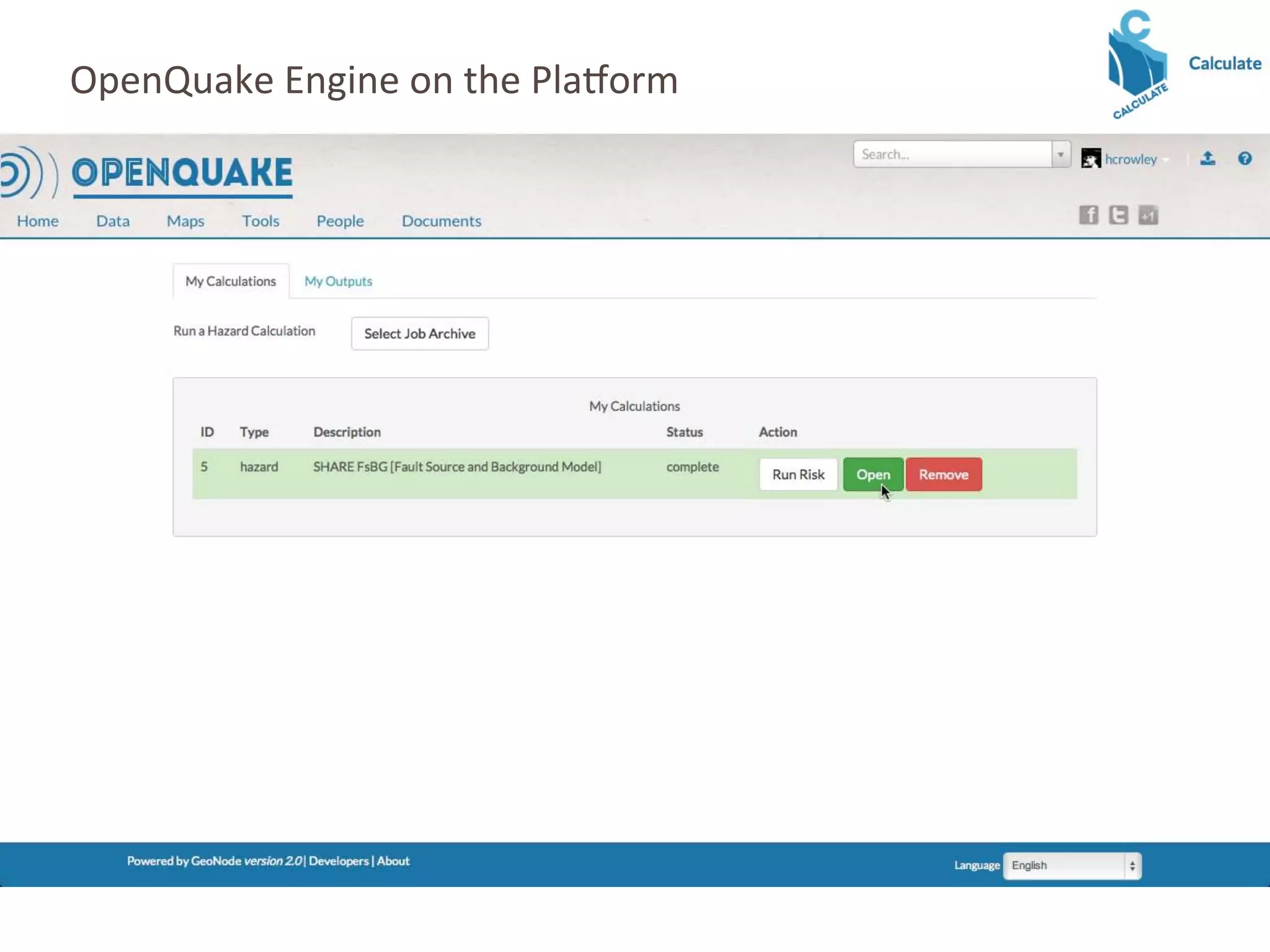
Task: Open the Language English selector
Action: (x=1072, y=865)
